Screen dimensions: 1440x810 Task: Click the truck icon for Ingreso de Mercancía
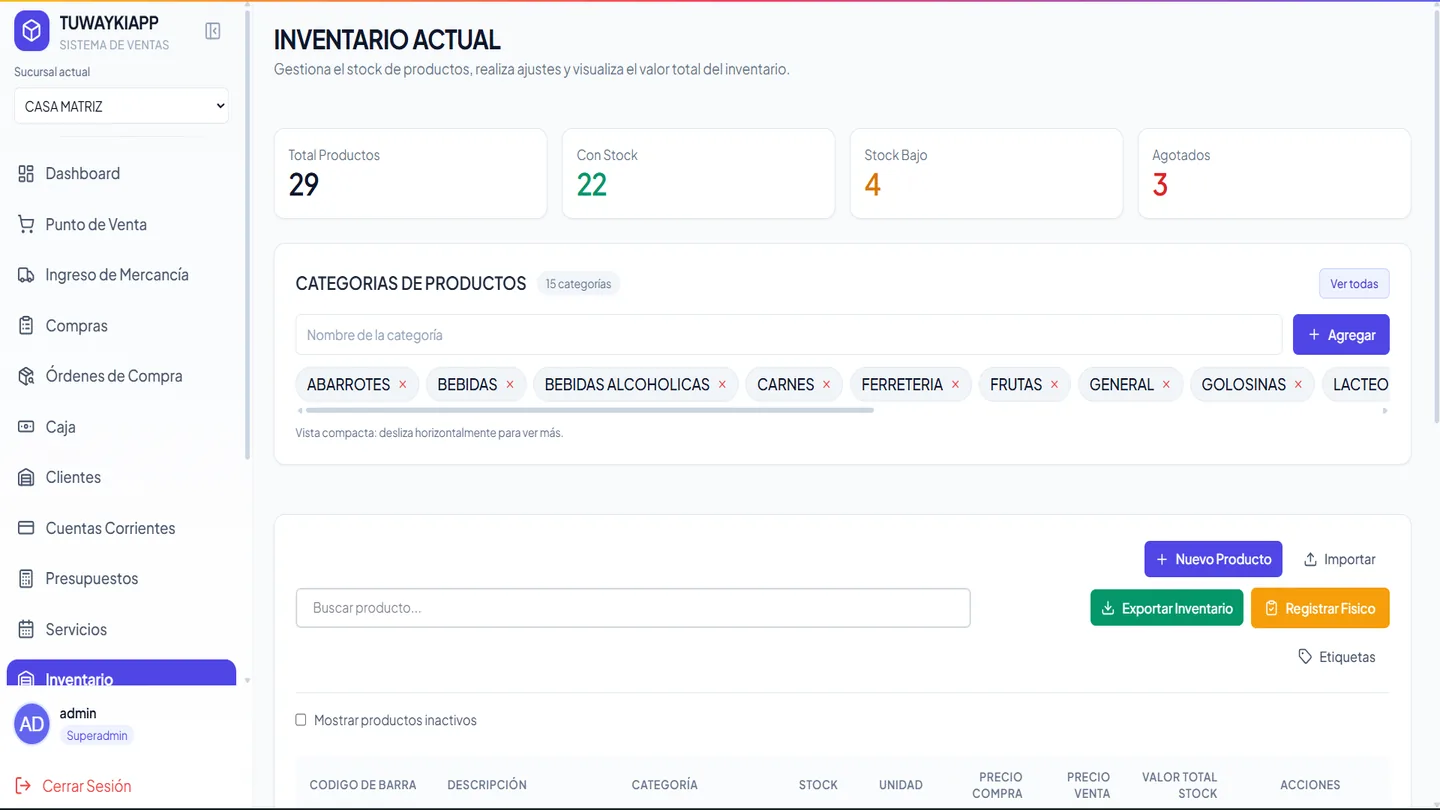(x=26, y=275)
